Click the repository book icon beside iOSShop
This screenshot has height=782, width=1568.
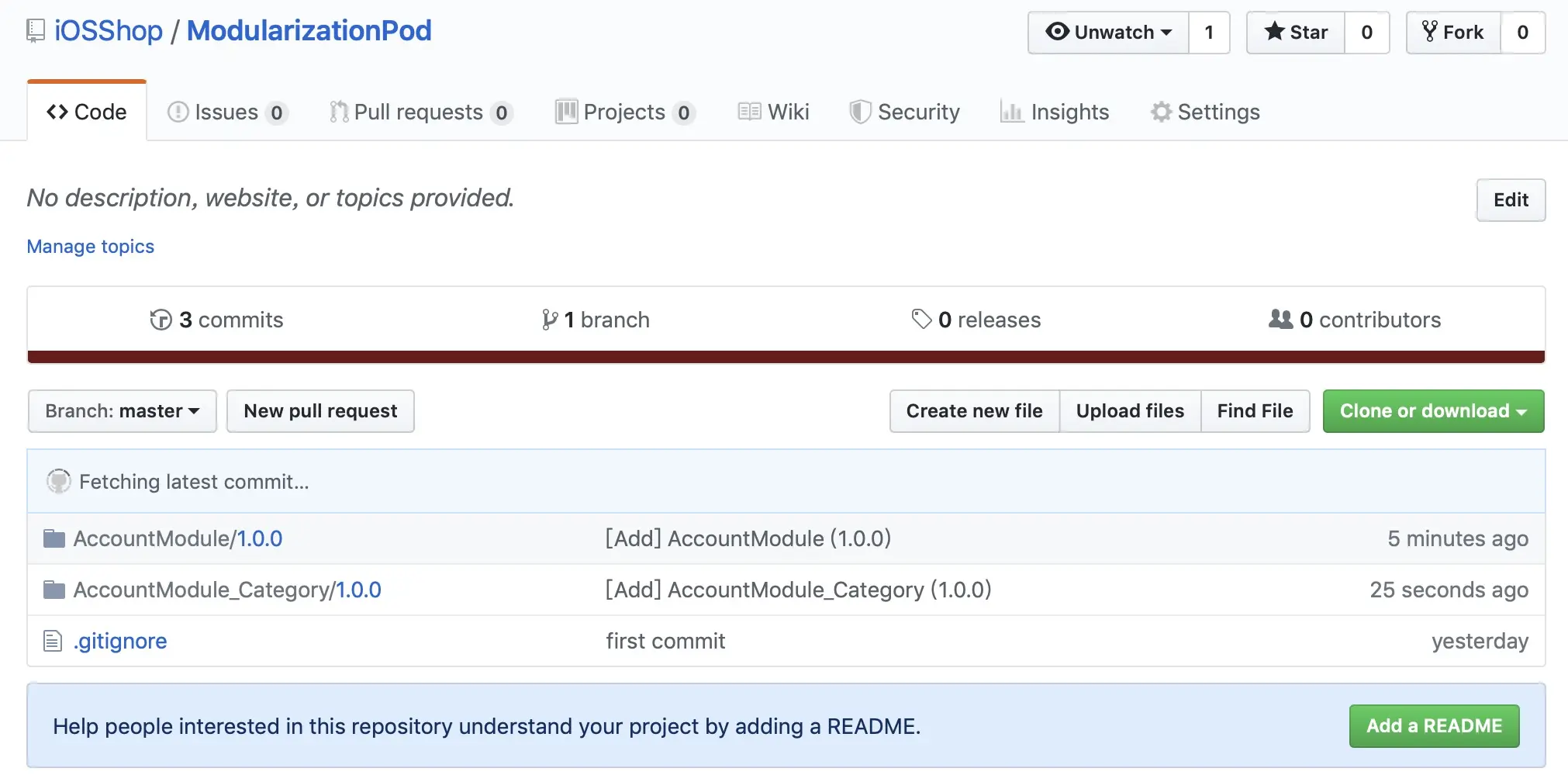point(36,31)
